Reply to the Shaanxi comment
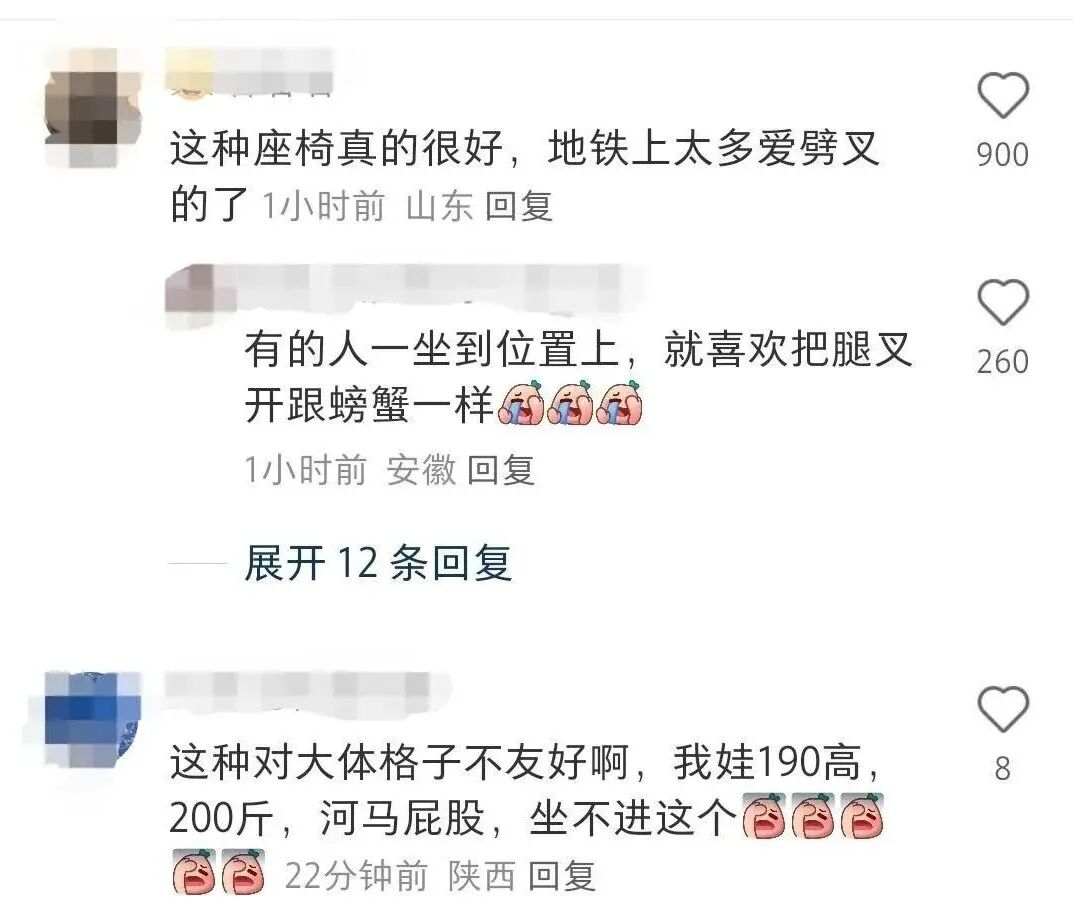 tap(562, 875)
